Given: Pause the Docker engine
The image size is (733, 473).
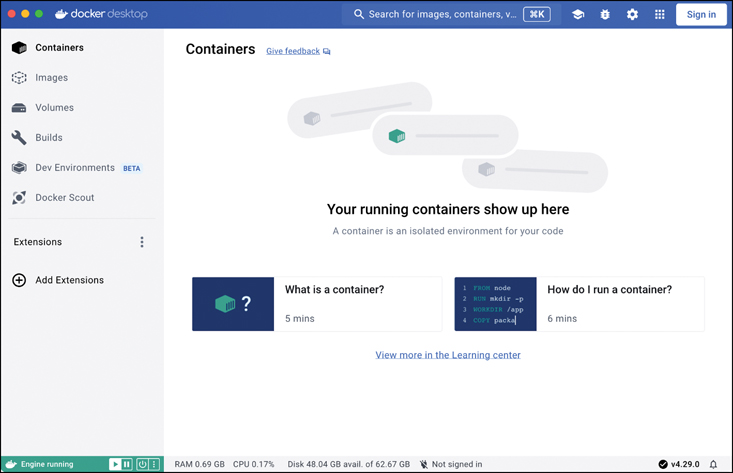Looking at the screenshot, I should tap(128, 464).
